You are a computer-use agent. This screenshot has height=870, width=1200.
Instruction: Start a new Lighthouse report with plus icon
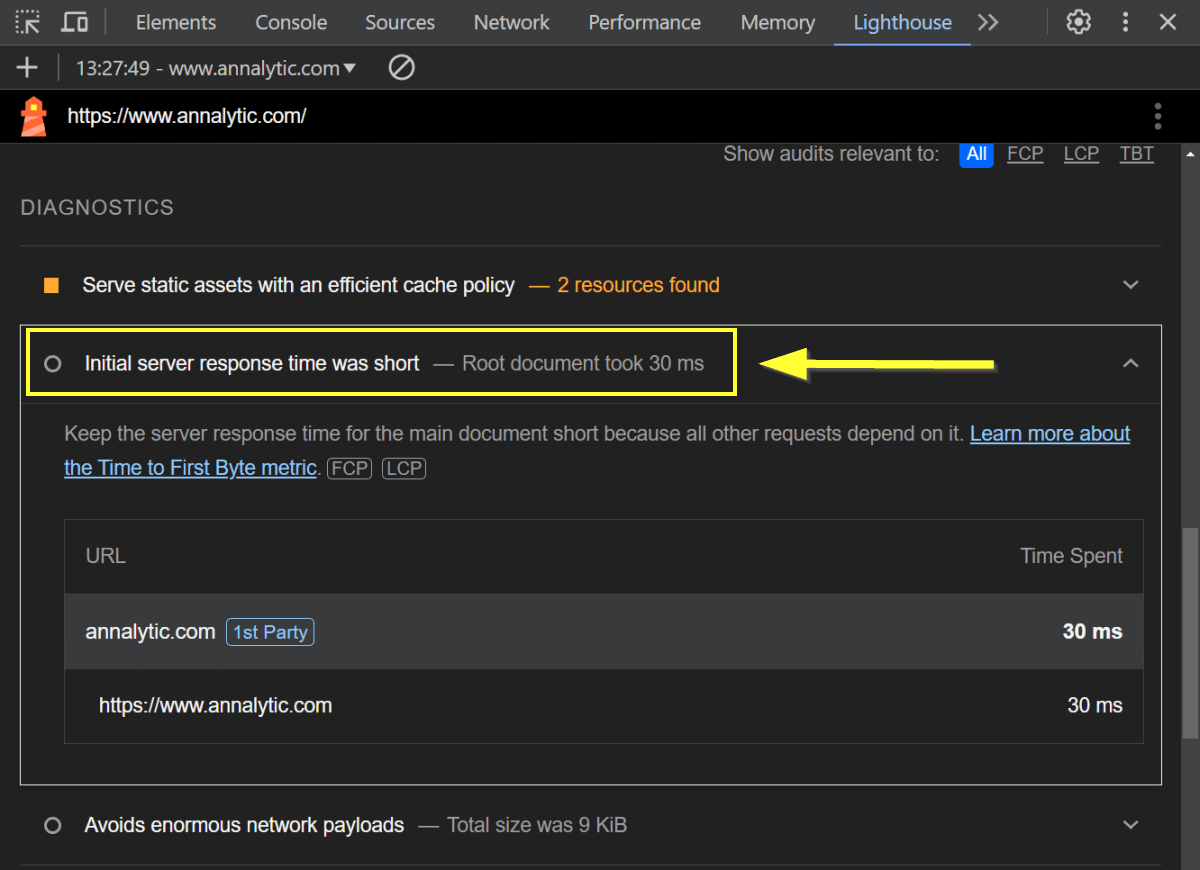tap(27, 68)
